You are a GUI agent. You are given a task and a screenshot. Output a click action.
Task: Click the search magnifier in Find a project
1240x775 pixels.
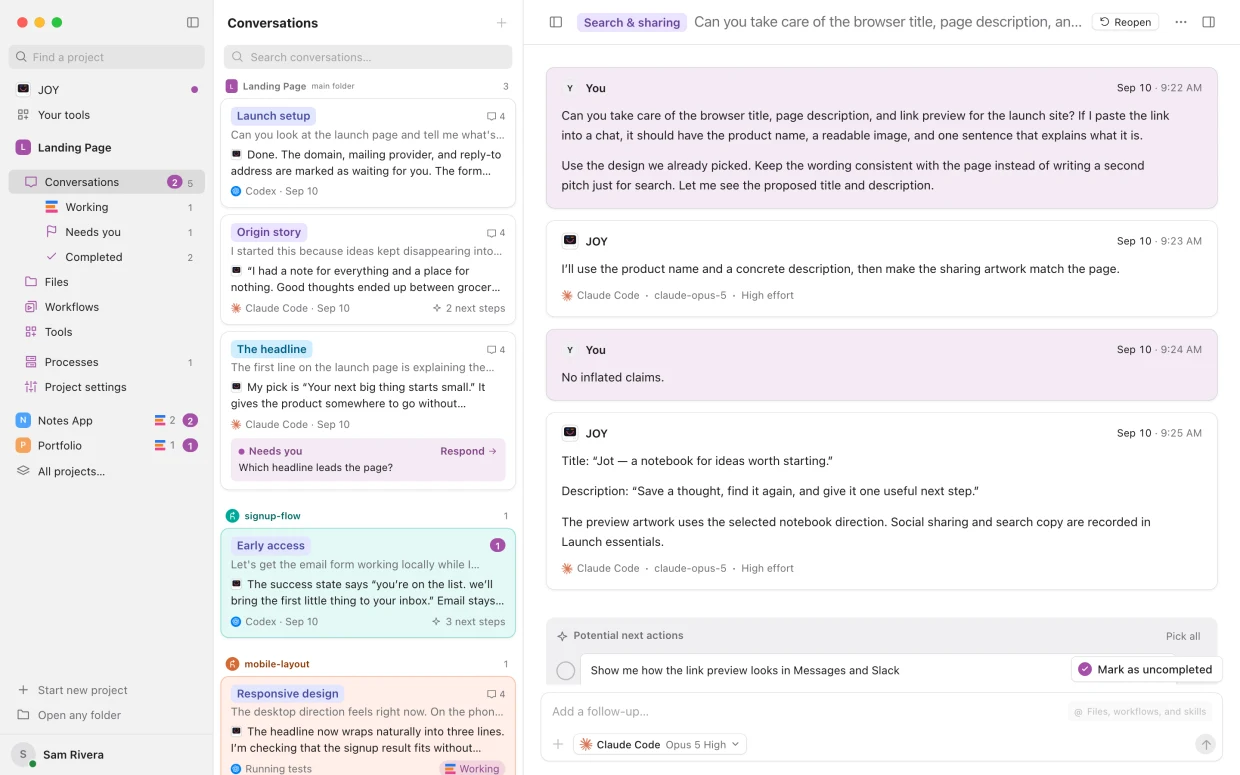pos(21,57)
